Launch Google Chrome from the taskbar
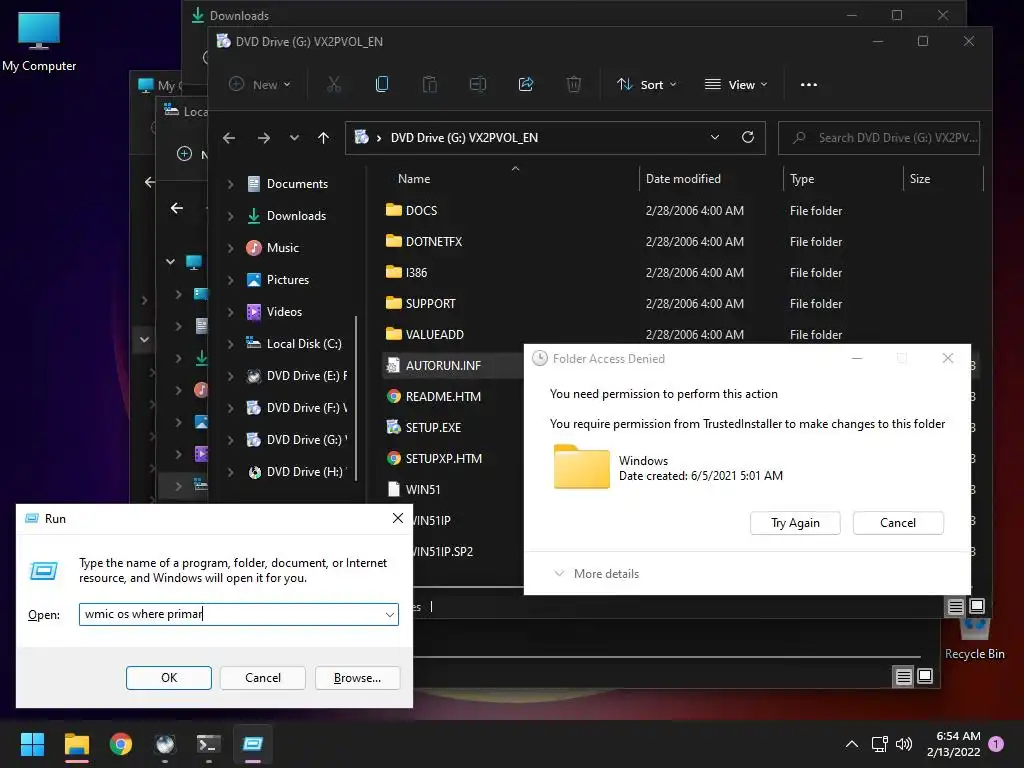Screen dimensions: 1024x768 point(121,744)
